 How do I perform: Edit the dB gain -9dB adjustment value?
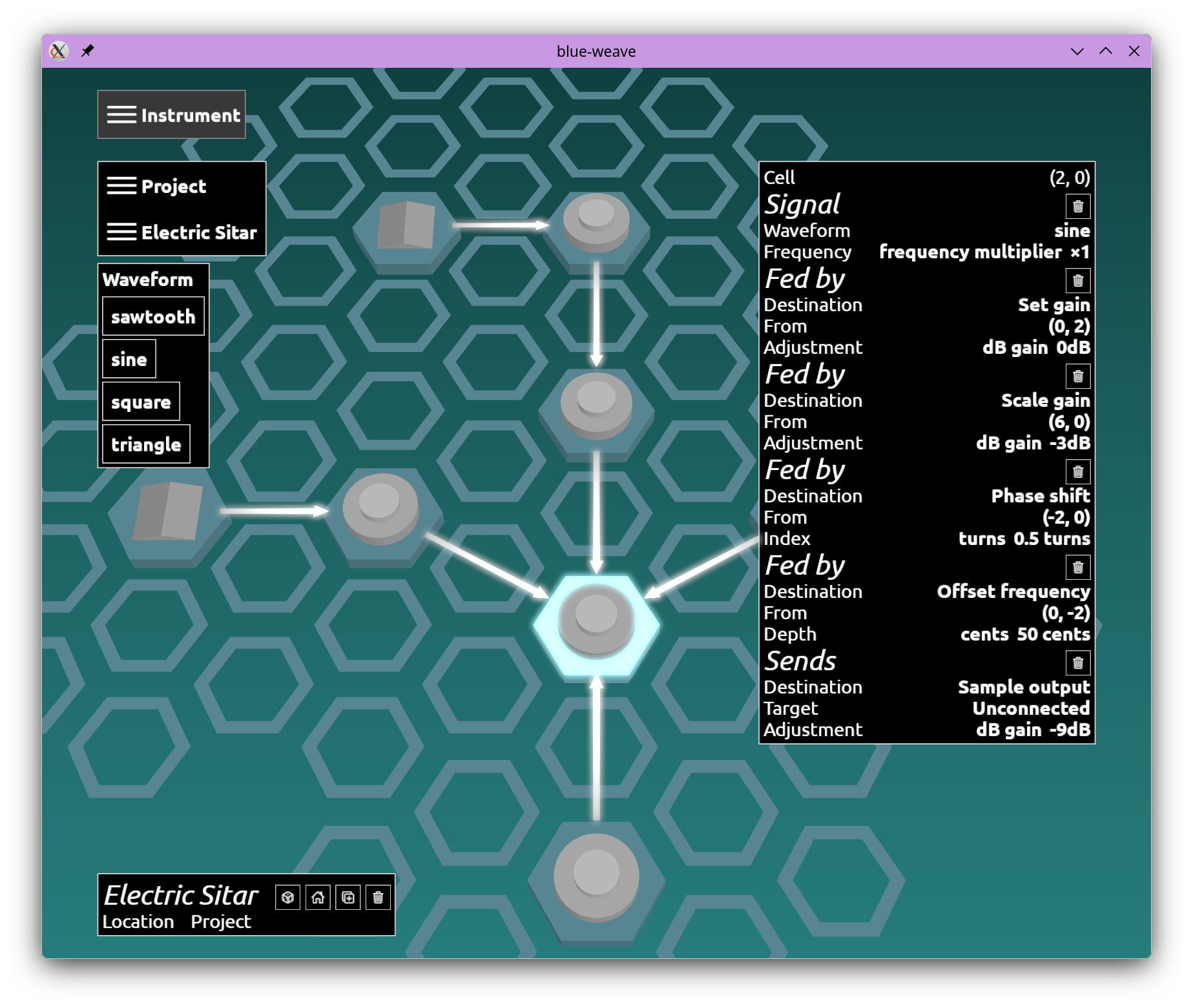(1033, 730)
